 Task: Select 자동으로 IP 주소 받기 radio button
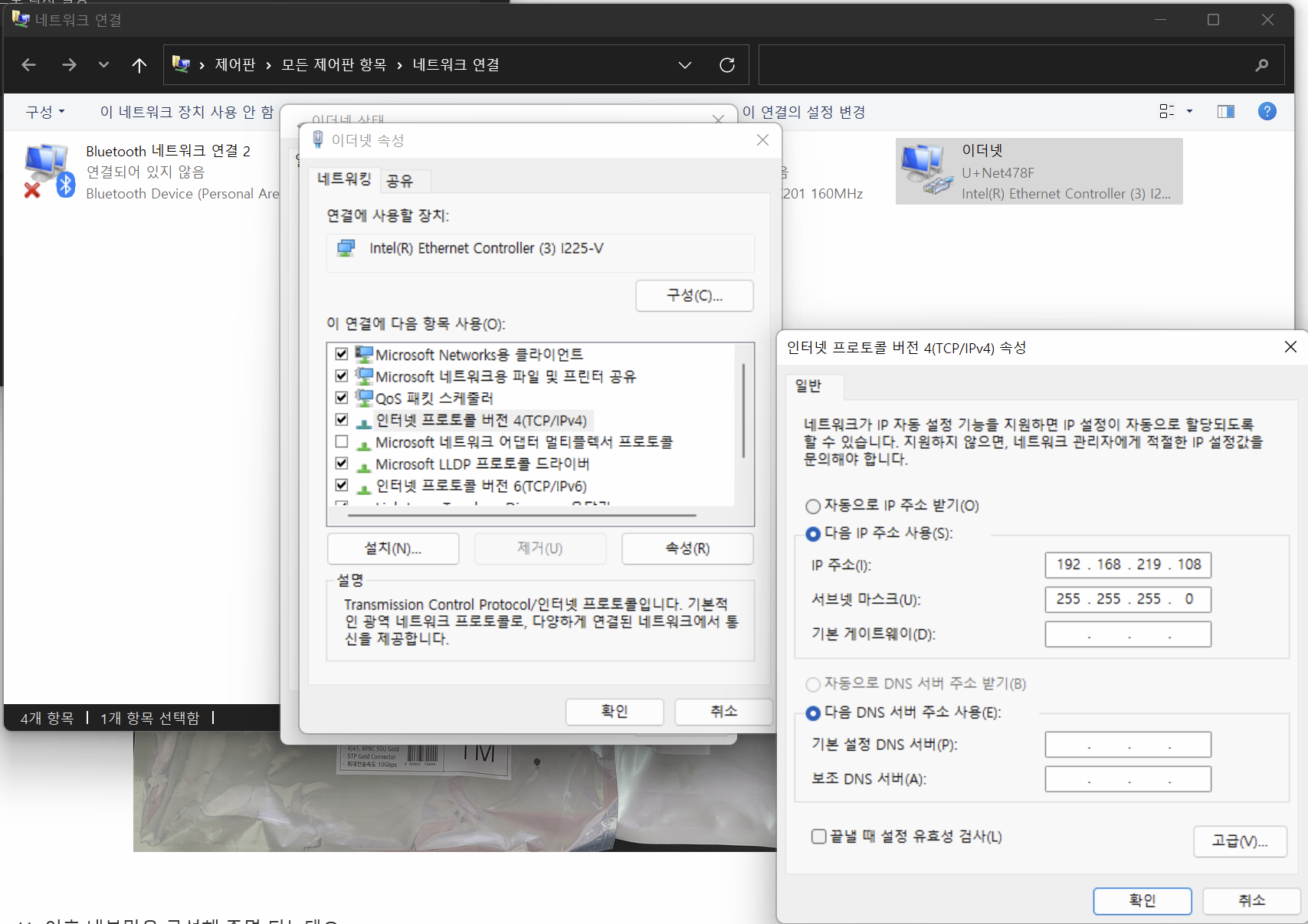point(813,506)
